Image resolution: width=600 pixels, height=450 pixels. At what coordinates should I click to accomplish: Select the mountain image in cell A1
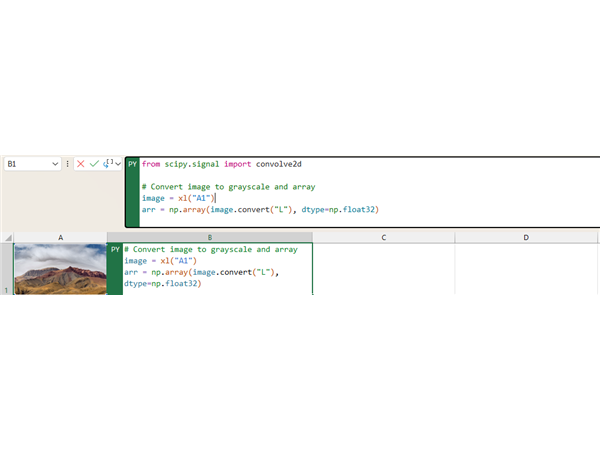point(60,268)
